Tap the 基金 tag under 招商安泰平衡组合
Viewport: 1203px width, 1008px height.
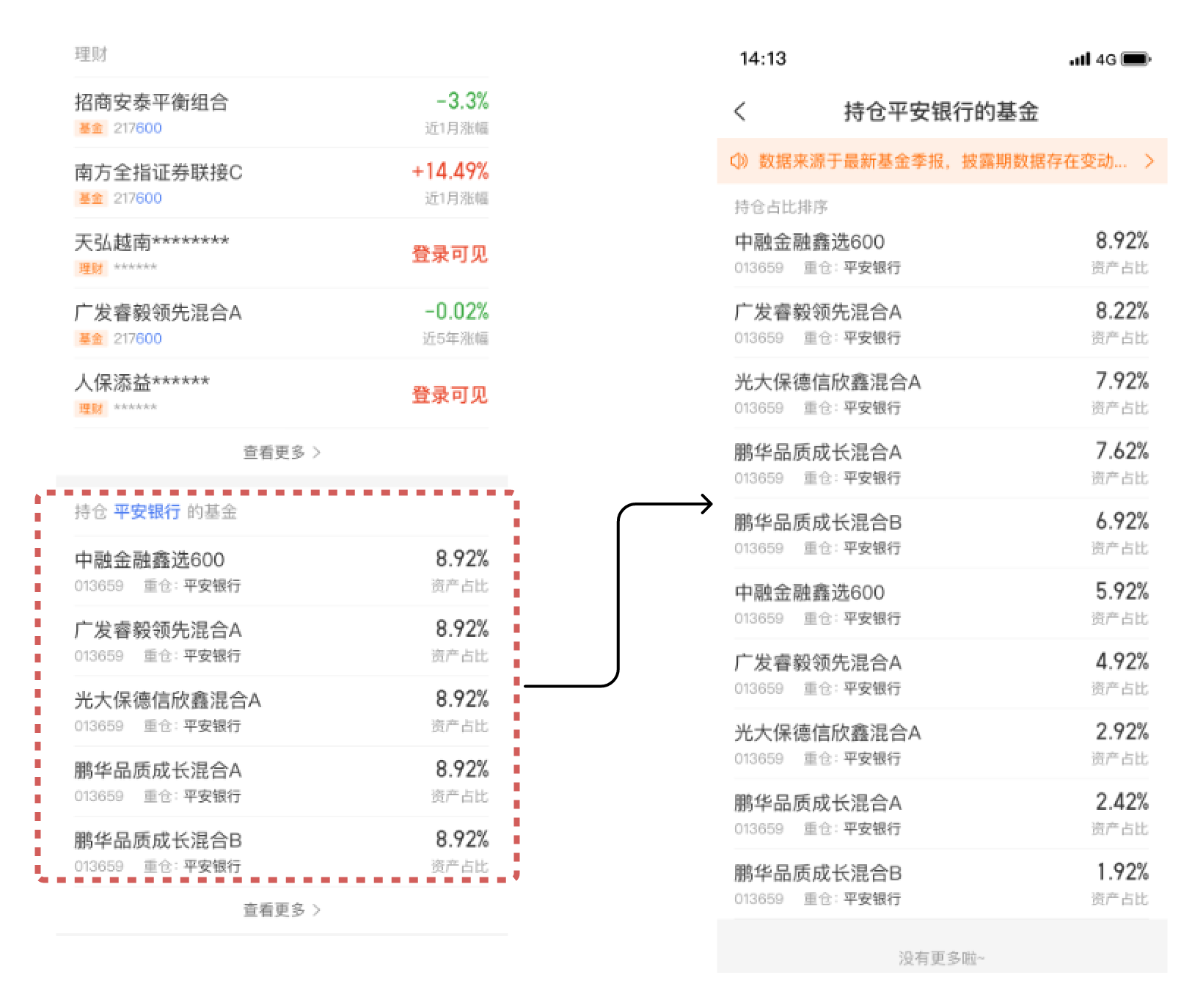[91, 128]
